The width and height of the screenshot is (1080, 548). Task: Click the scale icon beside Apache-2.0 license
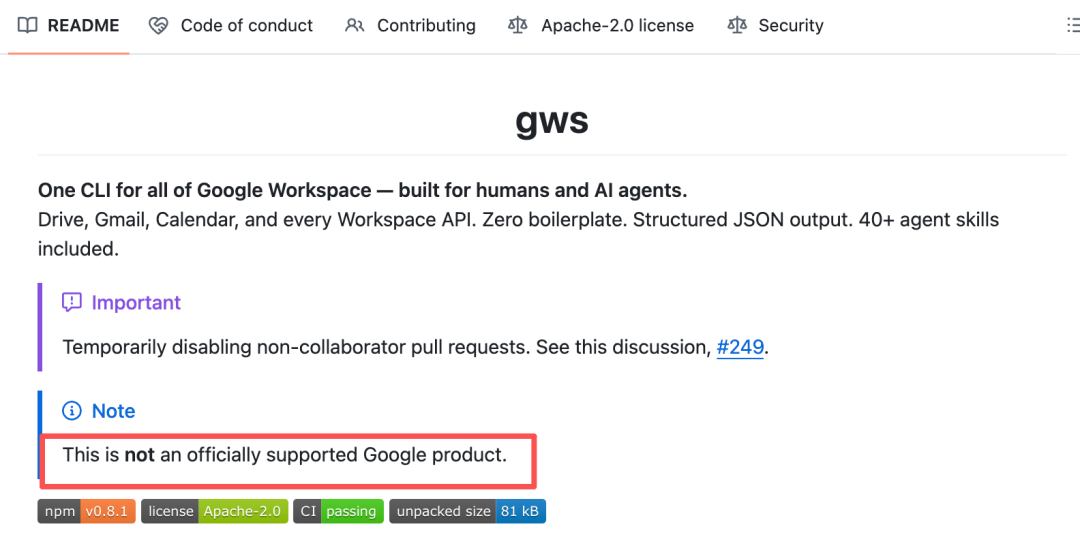click(518, 26)
